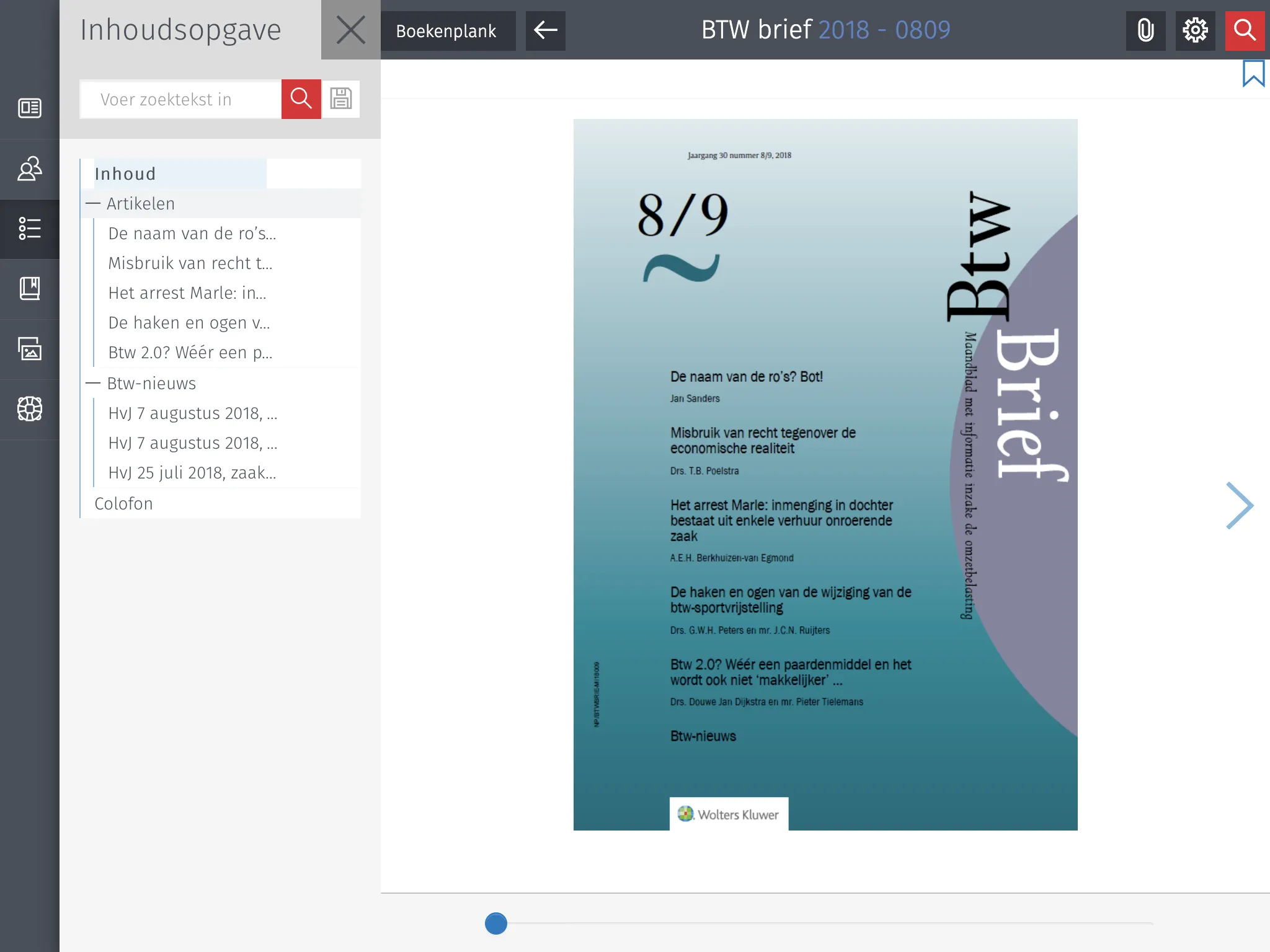Select HvJ 25 juli 2018 news item
The image size is (1270, 952).
pyautogui.click(x=194, y=472)
